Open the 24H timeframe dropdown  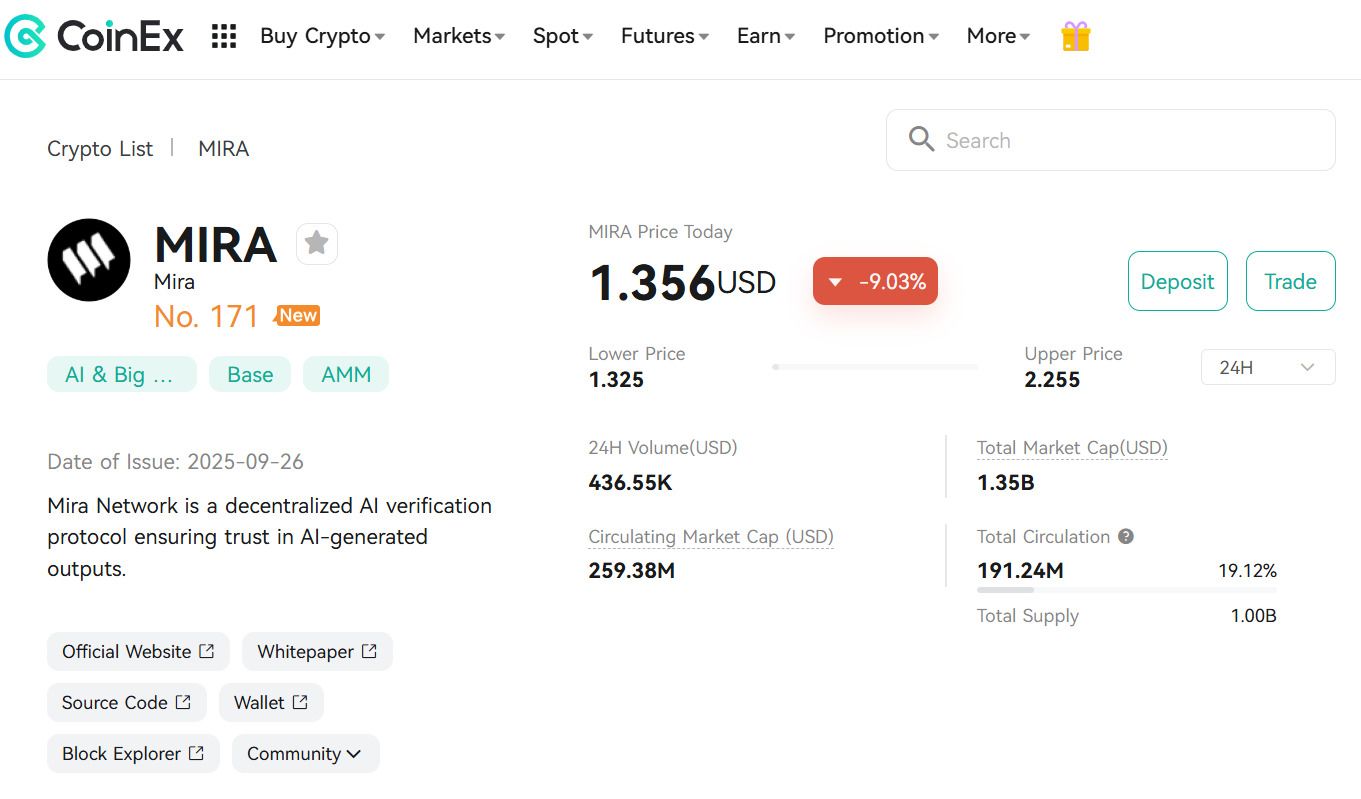pos(1267,367)
